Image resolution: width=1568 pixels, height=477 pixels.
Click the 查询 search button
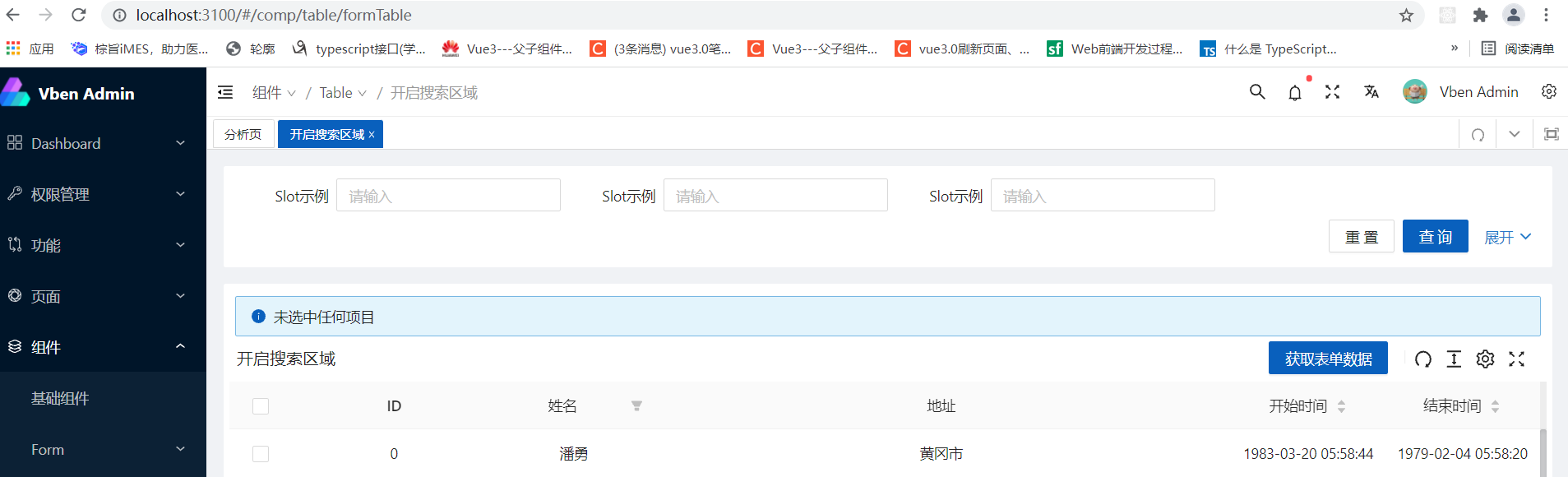pos(1436,237)
